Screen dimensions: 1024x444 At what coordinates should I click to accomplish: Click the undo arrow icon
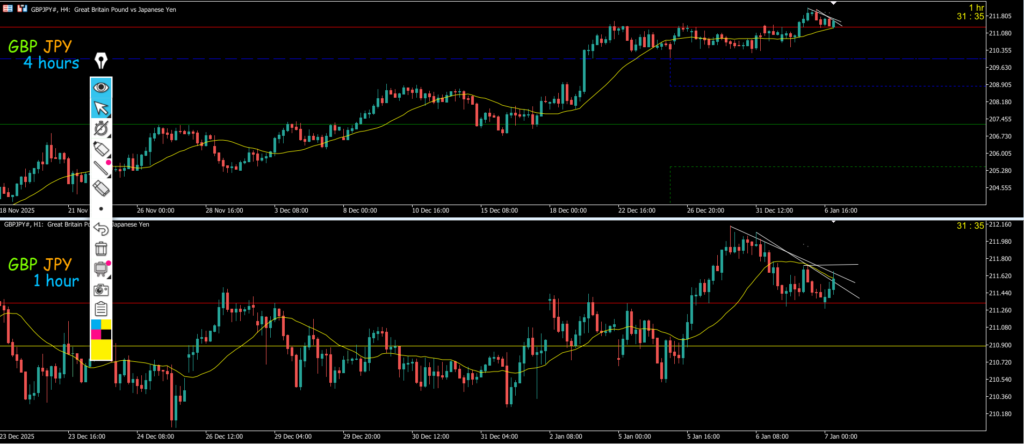point(101,229)
